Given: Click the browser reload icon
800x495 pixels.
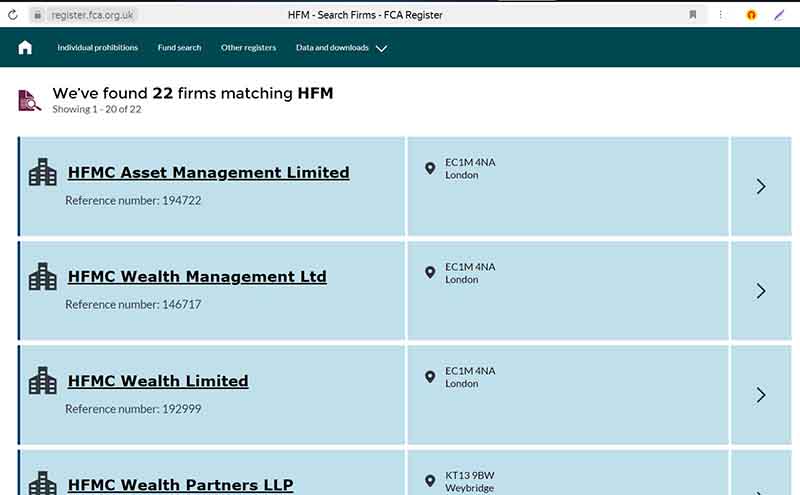Looking at the screenshot, I should click(x=13, y=15).
